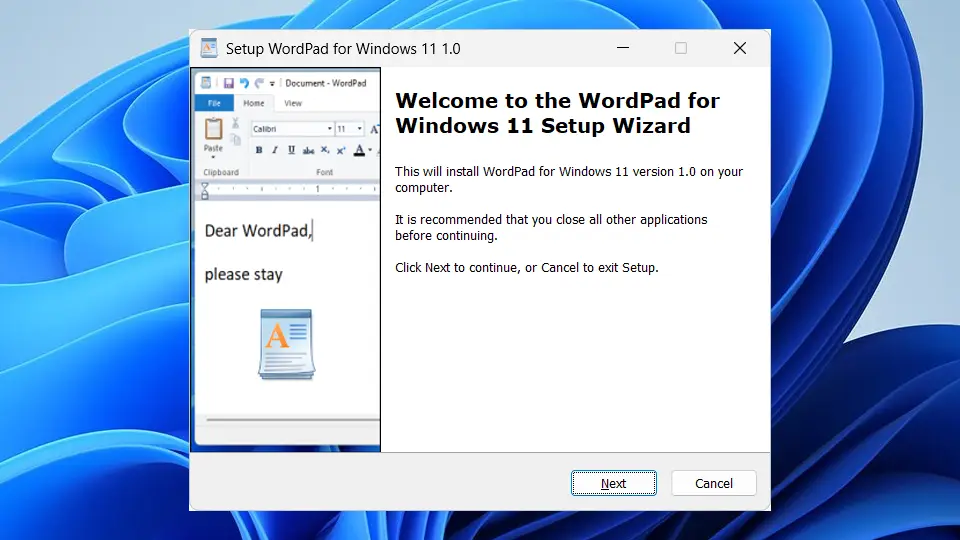Click the large WordPad document logo
Screen dimensions: 960x540
(x=287, y=344)
